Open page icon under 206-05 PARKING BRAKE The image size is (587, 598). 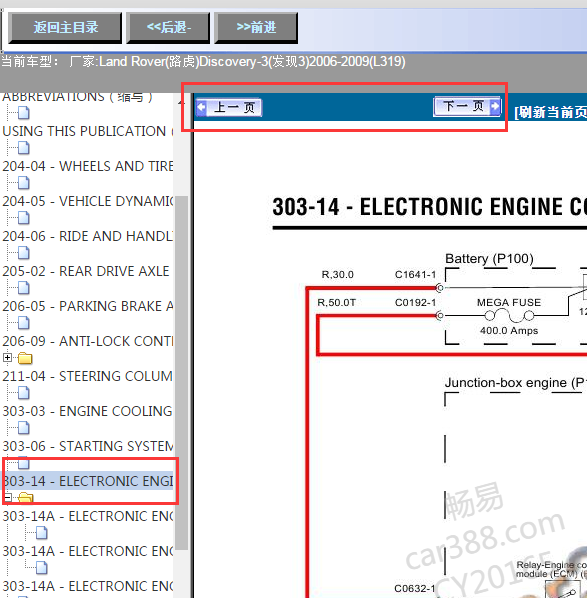click(24, 323)
